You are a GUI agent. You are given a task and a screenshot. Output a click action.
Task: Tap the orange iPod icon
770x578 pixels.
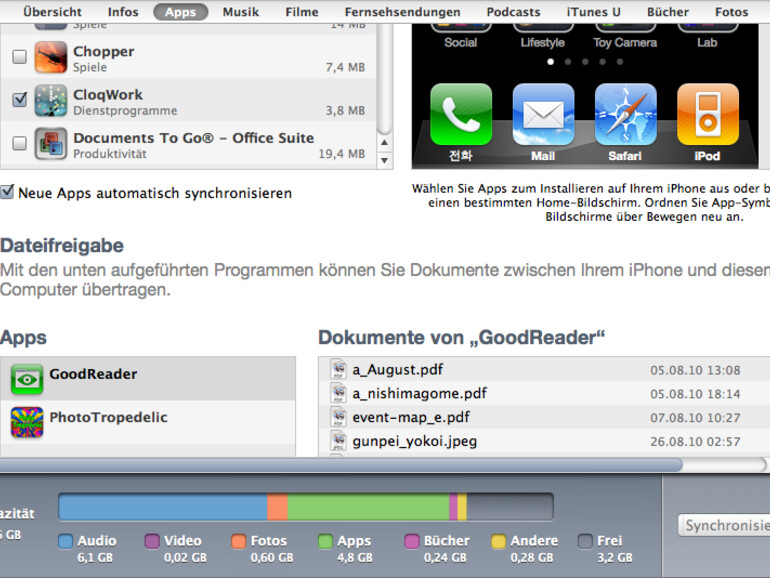pos(708,114)
